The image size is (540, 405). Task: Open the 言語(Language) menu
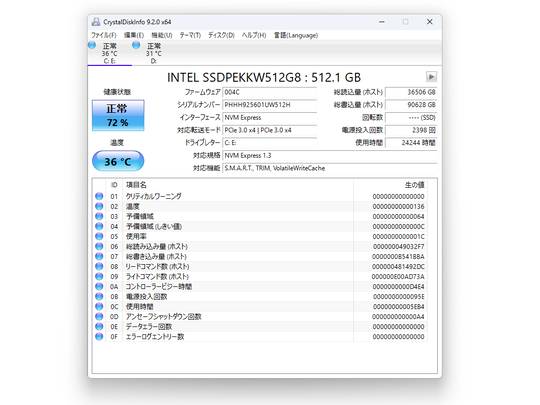[296, 35]
